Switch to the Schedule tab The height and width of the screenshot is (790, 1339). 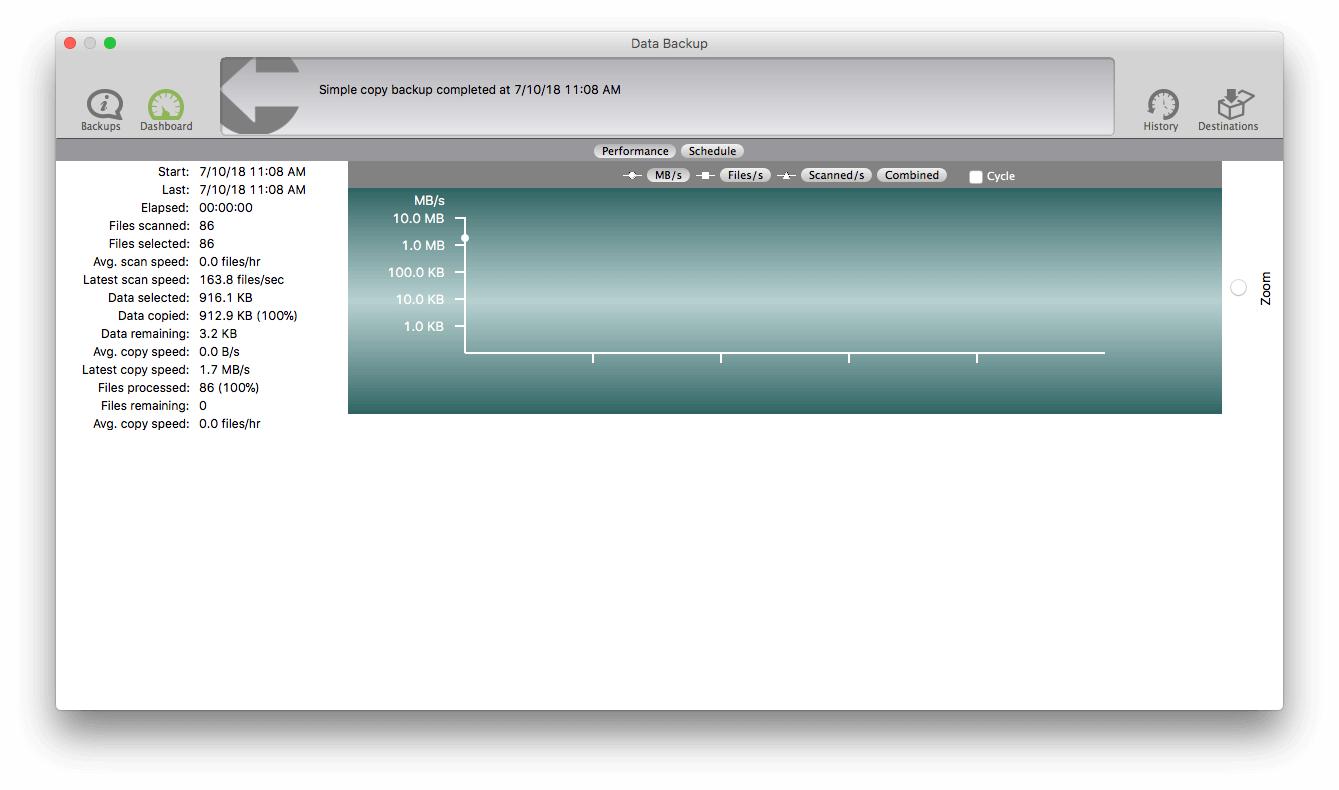click(x=712, y=151)
